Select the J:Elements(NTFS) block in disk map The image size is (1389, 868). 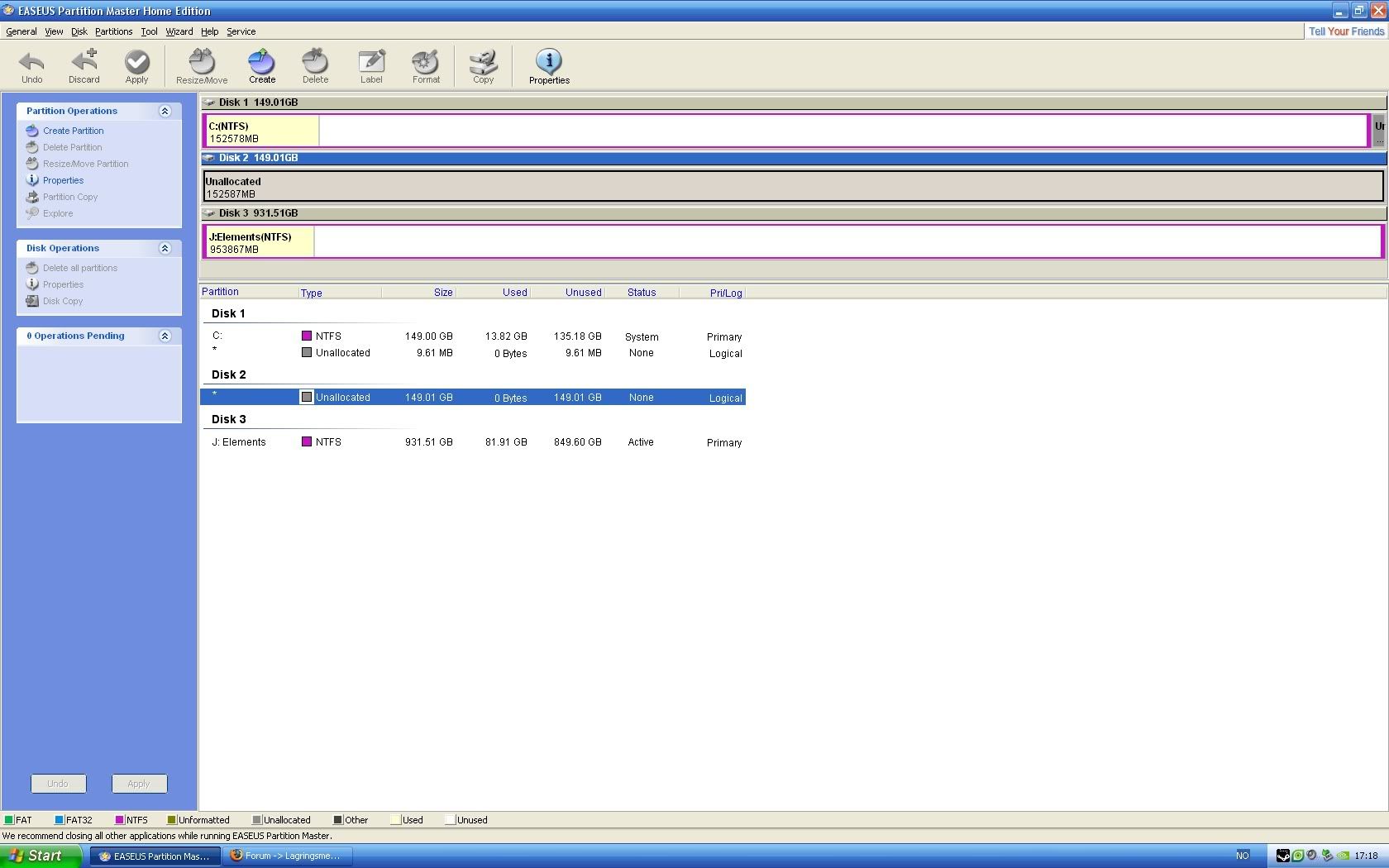[794, 241]
